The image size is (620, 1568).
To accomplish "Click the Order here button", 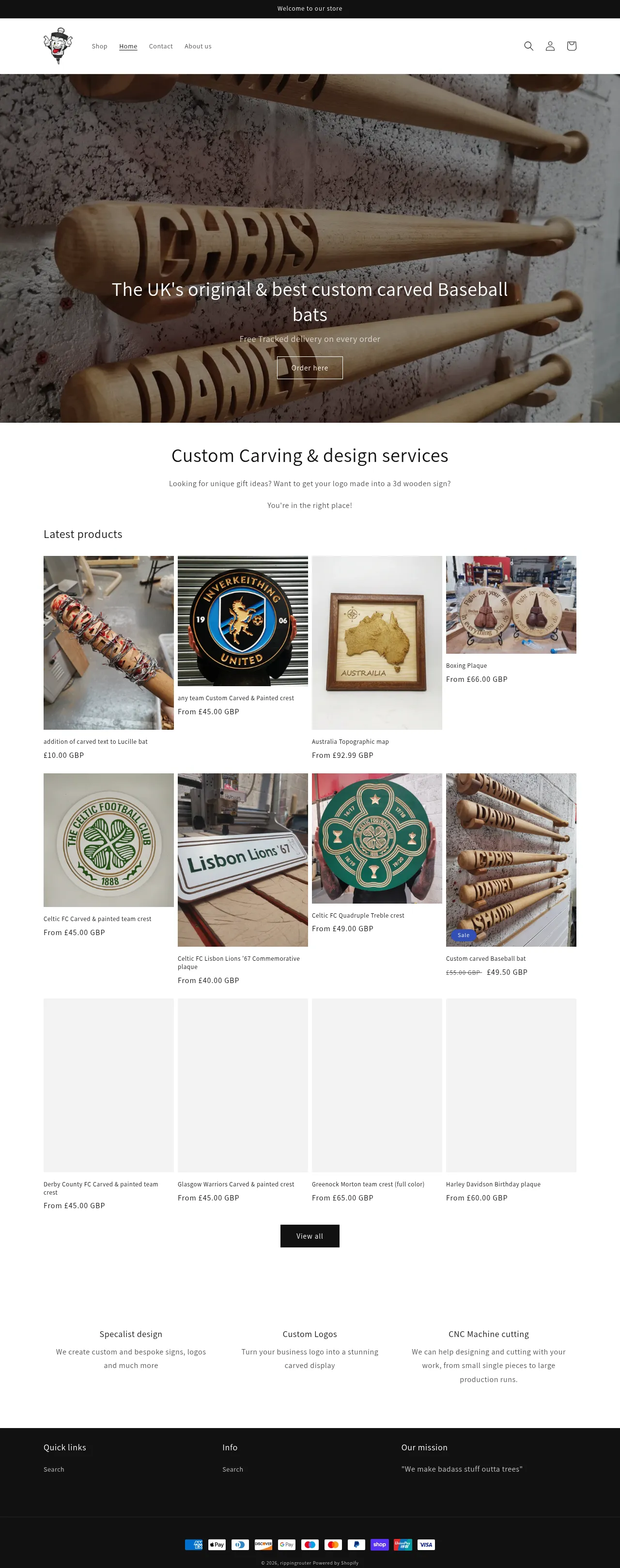I will click(310, 368).
